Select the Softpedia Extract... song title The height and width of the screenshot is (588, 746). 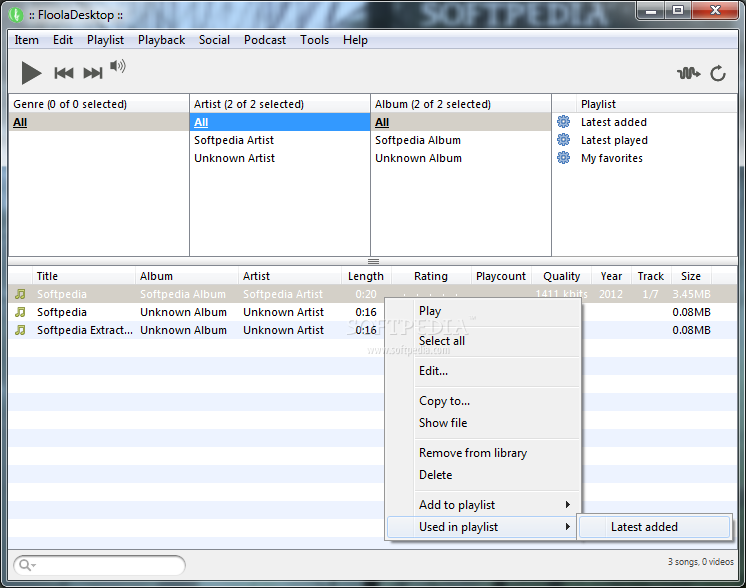[x=85, y=330]
